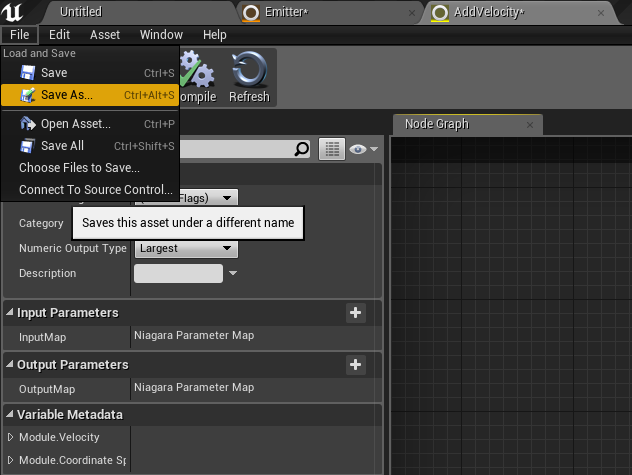The image size is (632, 475).
Task: Click the Save floppy disk icon
Action: click(28, 73)
